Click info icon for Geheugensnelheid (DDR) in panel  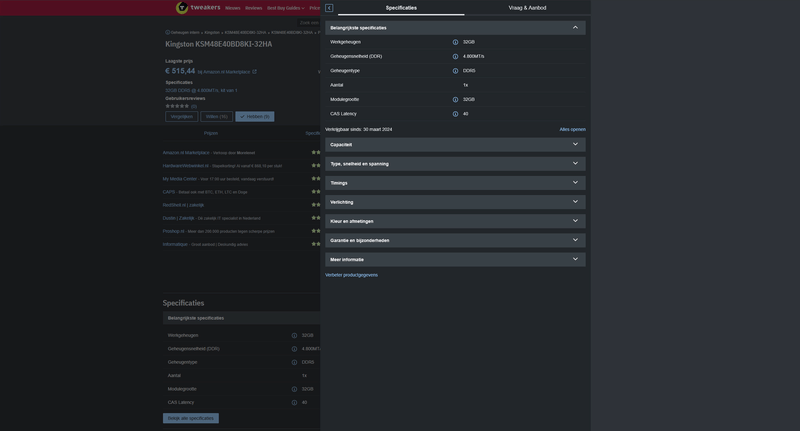(456, 56)
